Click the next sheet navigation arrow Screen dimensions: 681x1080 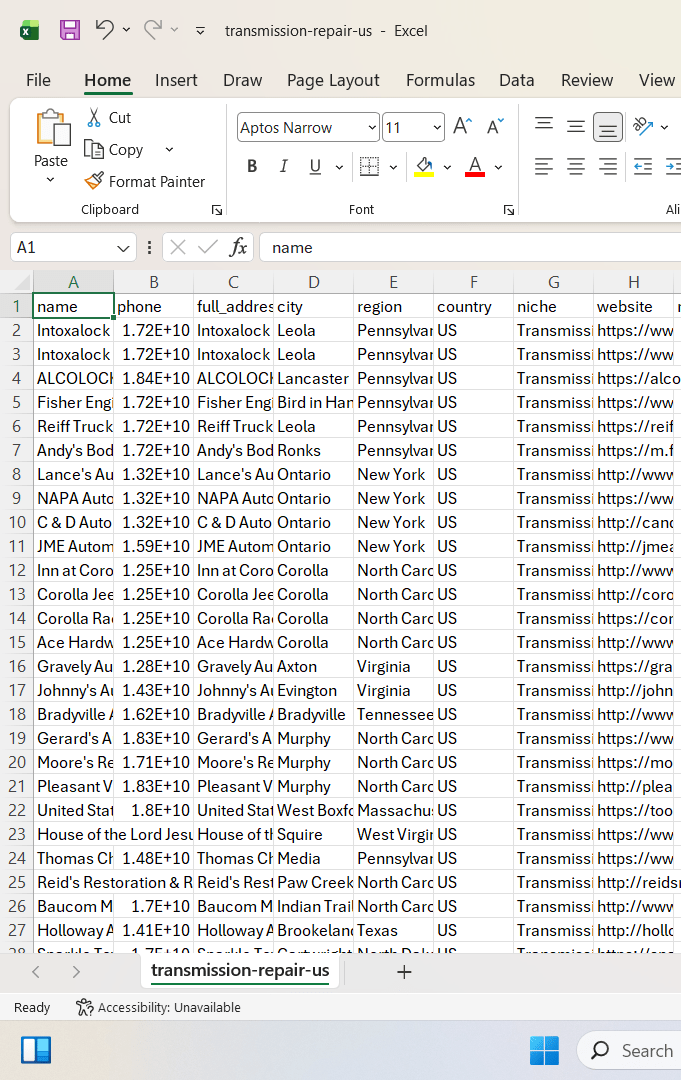[x=76, y=972]
